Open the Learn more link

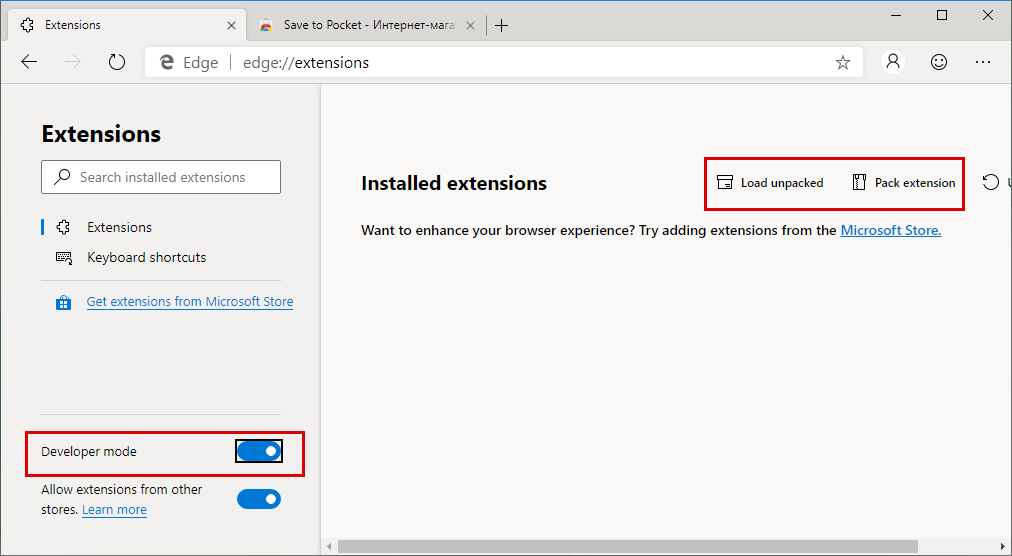[114, 510]
